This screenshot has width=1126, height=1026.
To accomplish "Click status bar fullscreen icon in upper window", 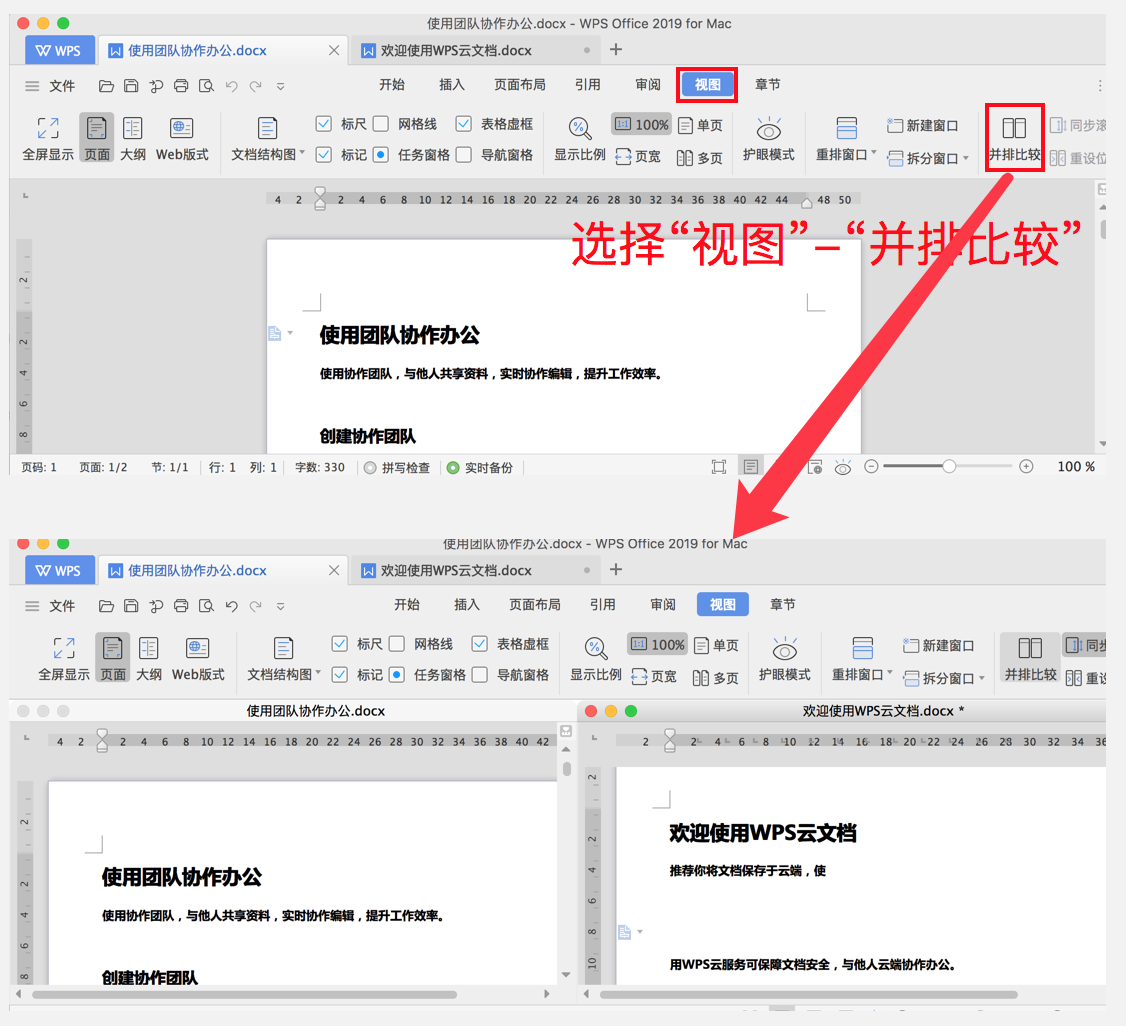I will [x=719, y=467].
